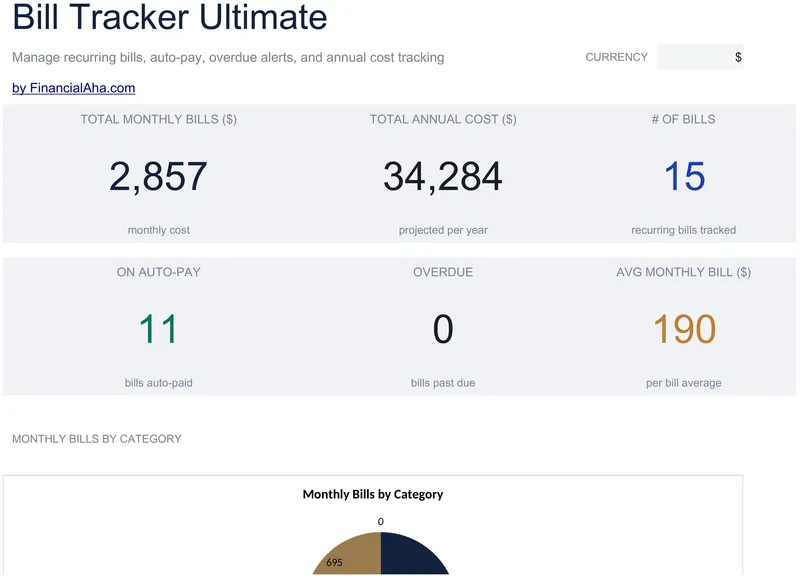Select the green 11 auto-pay value

point(159,329)
